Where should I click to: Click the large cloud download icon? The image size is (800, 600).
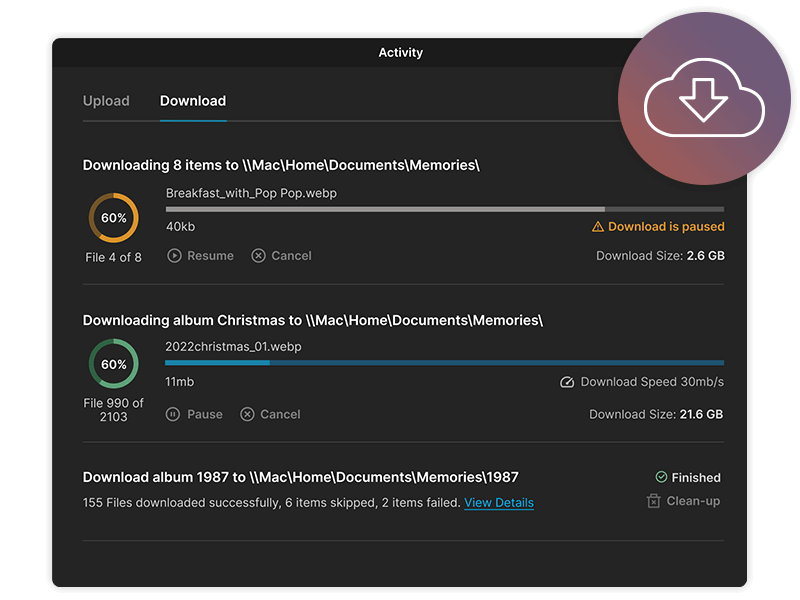click(704, 98)
